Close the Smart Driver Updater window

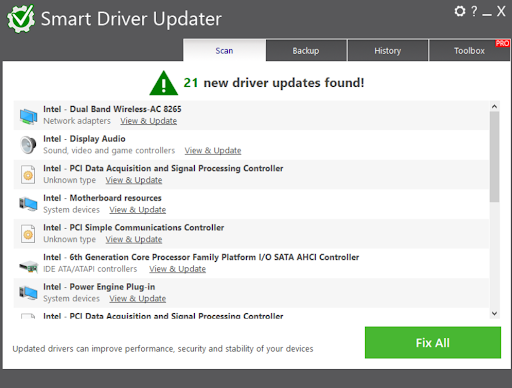point(501,11)
